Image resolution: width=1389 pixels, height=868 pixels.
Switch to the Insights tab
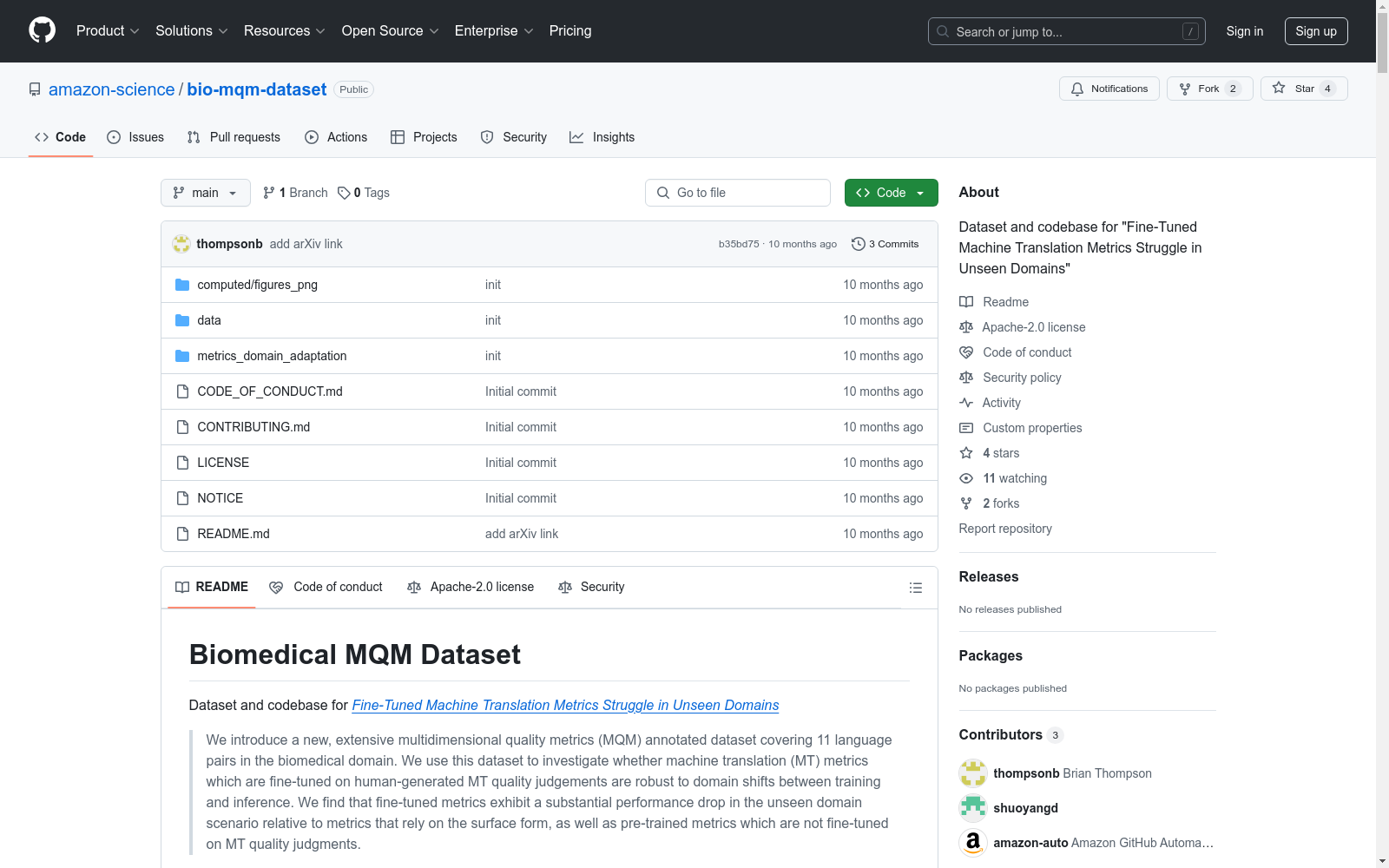pyautogui.click(x=602, y=137)
